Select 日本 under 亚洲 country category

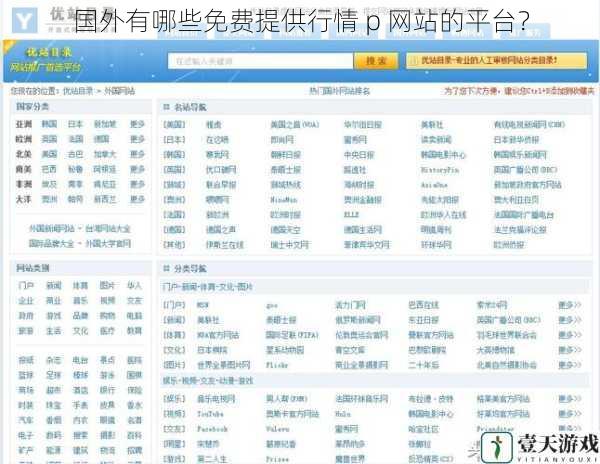pos(75,124)
